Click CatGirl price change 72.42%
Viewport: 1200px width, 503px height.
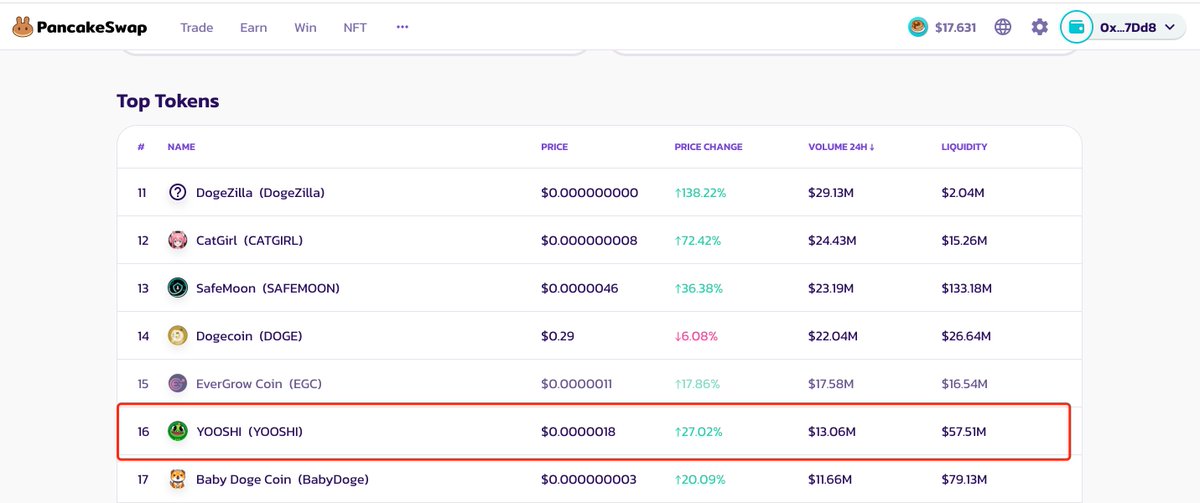point(697,240)
